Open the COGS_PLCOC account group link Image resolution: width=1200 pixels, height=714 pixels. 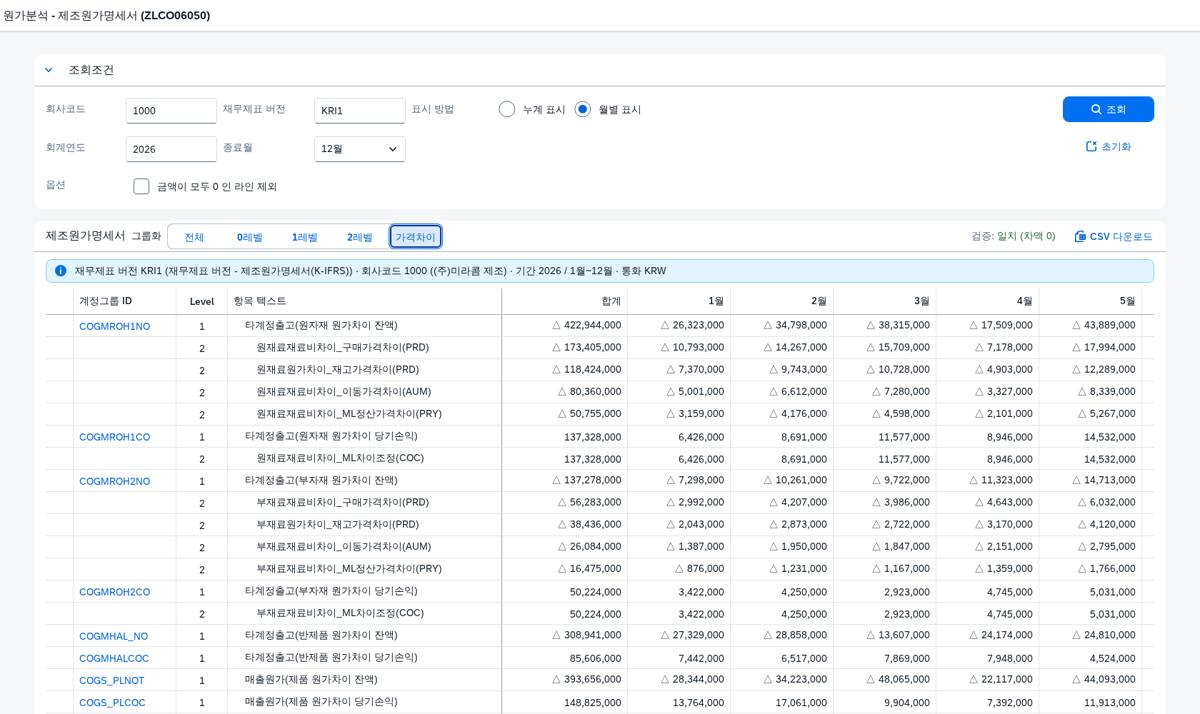(112, 703)
